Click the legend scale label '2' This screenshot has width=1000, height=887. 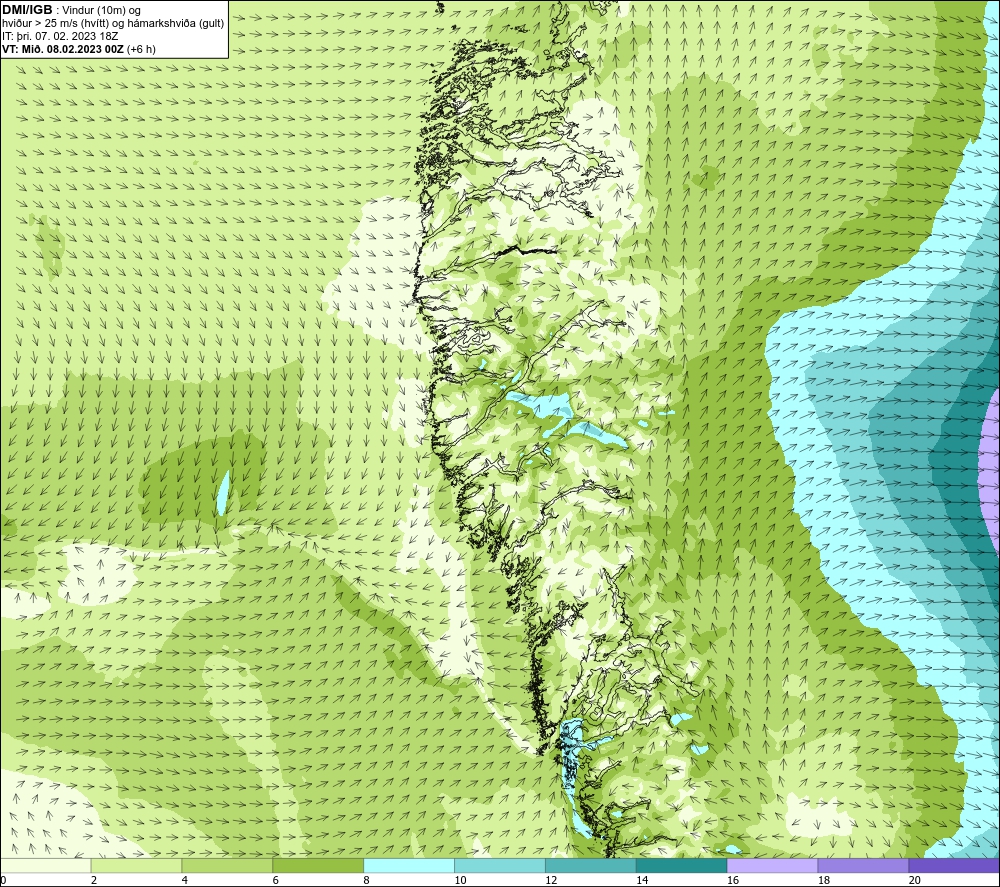click(94, 881)
